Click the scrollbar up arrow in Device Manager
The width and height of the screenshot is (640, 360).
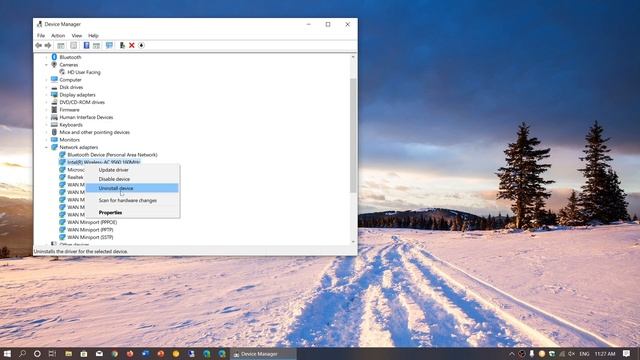point(353,57)
